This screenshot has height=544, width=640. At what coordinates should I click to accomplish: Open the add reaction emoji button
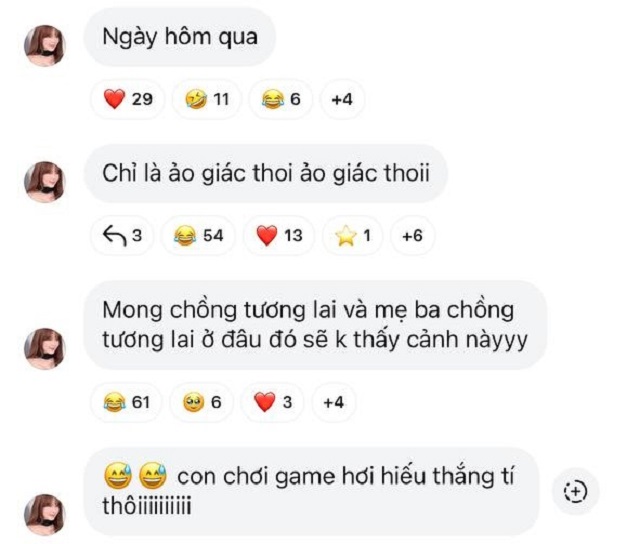576,491
